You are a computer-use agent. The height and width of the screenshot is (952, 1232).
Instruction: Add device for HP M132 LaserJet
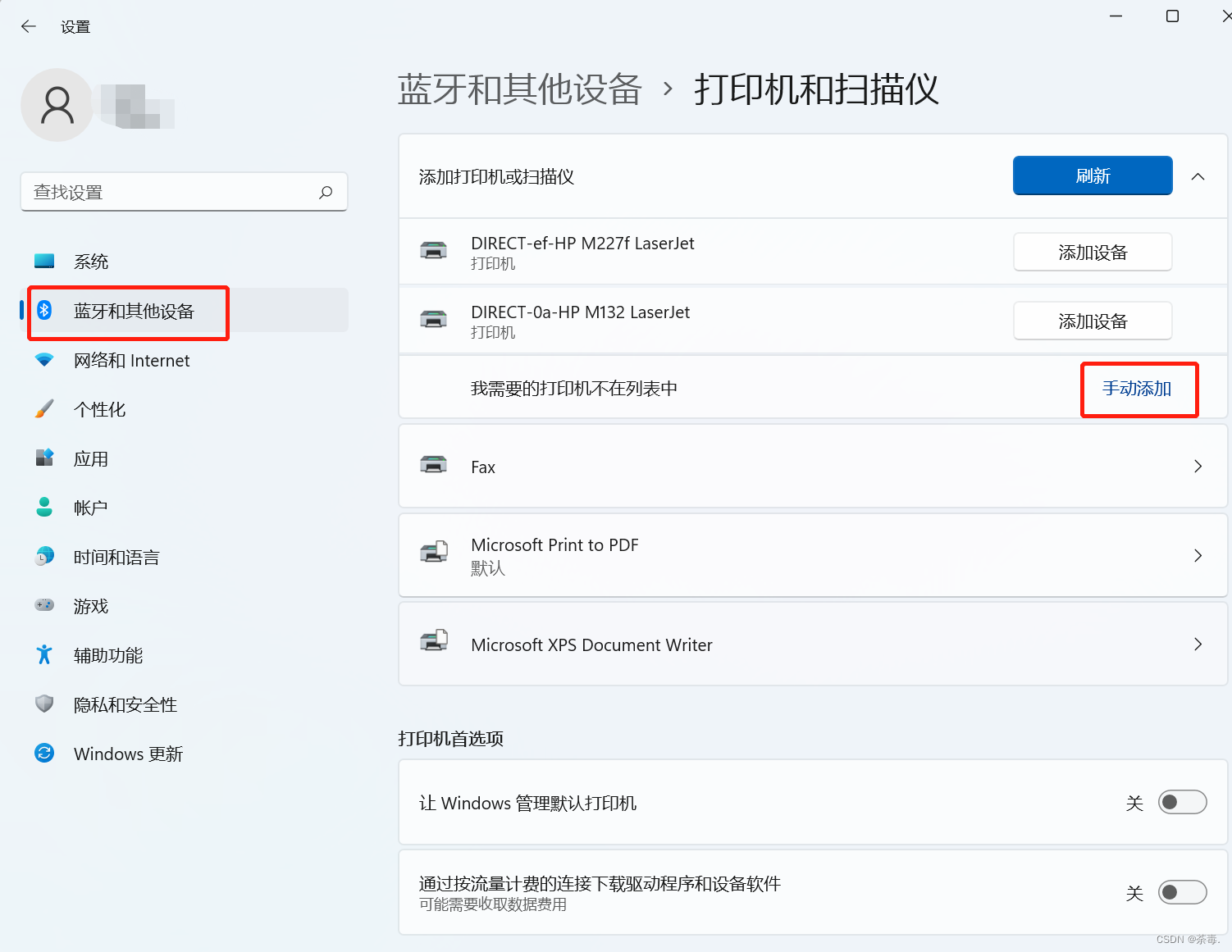pyautogui.click(x=1093, y=321)
